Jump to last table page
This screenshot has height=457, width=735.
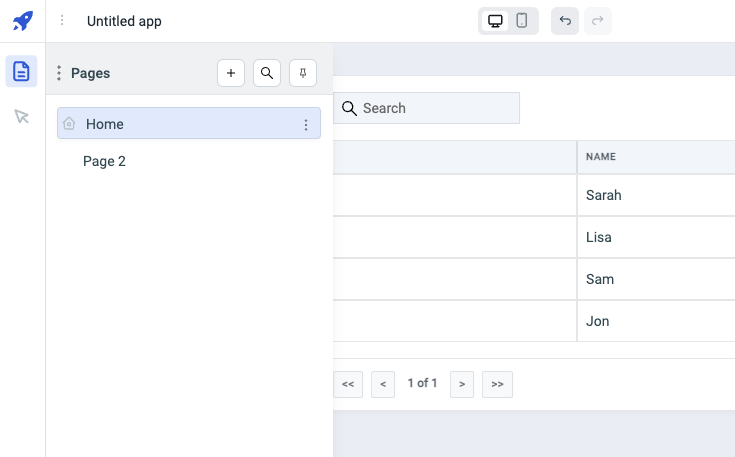497,384
